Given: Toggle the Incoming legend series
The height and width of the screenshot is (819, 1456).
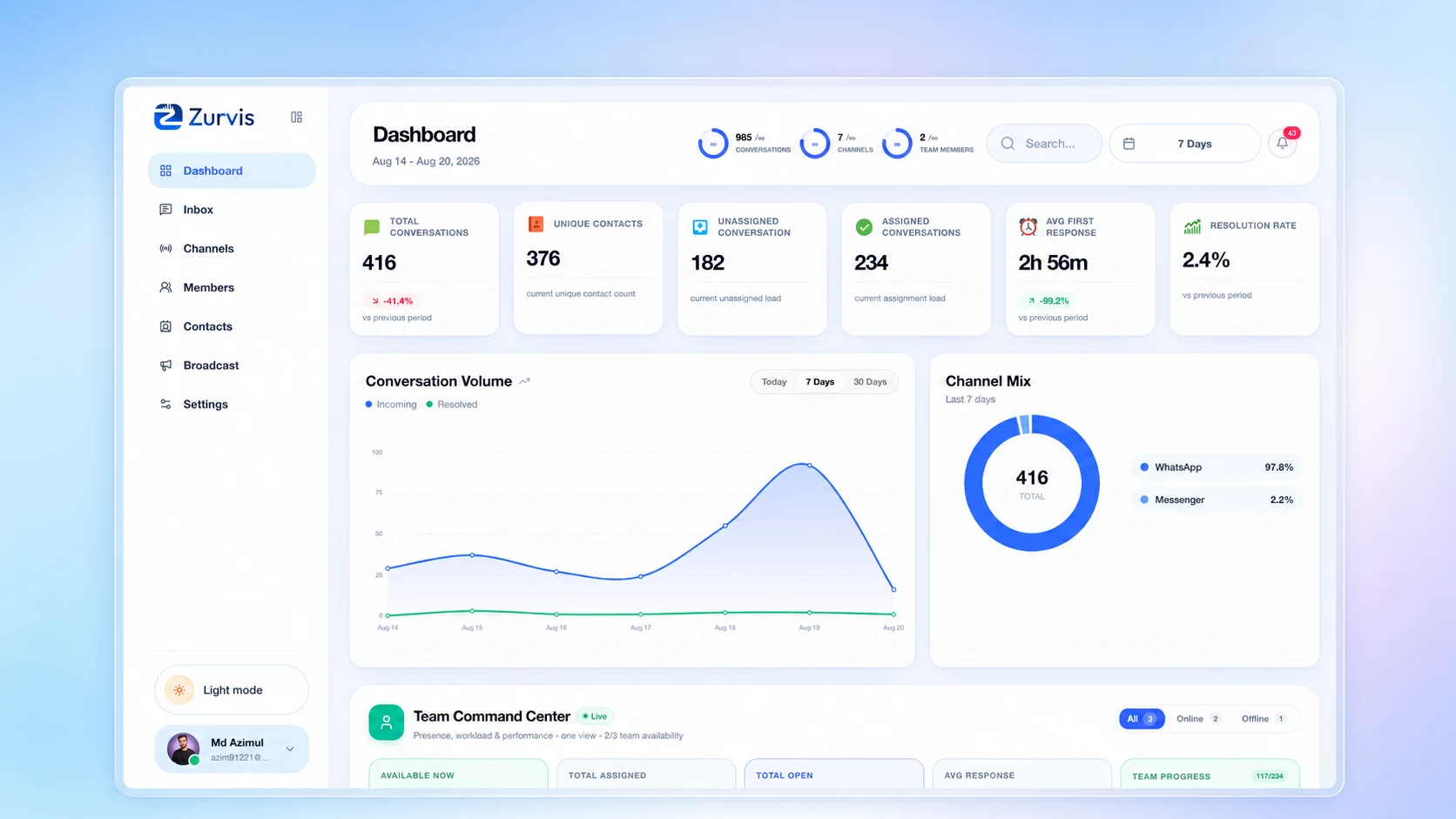Looking at the screenshot, I should point(391,405).
